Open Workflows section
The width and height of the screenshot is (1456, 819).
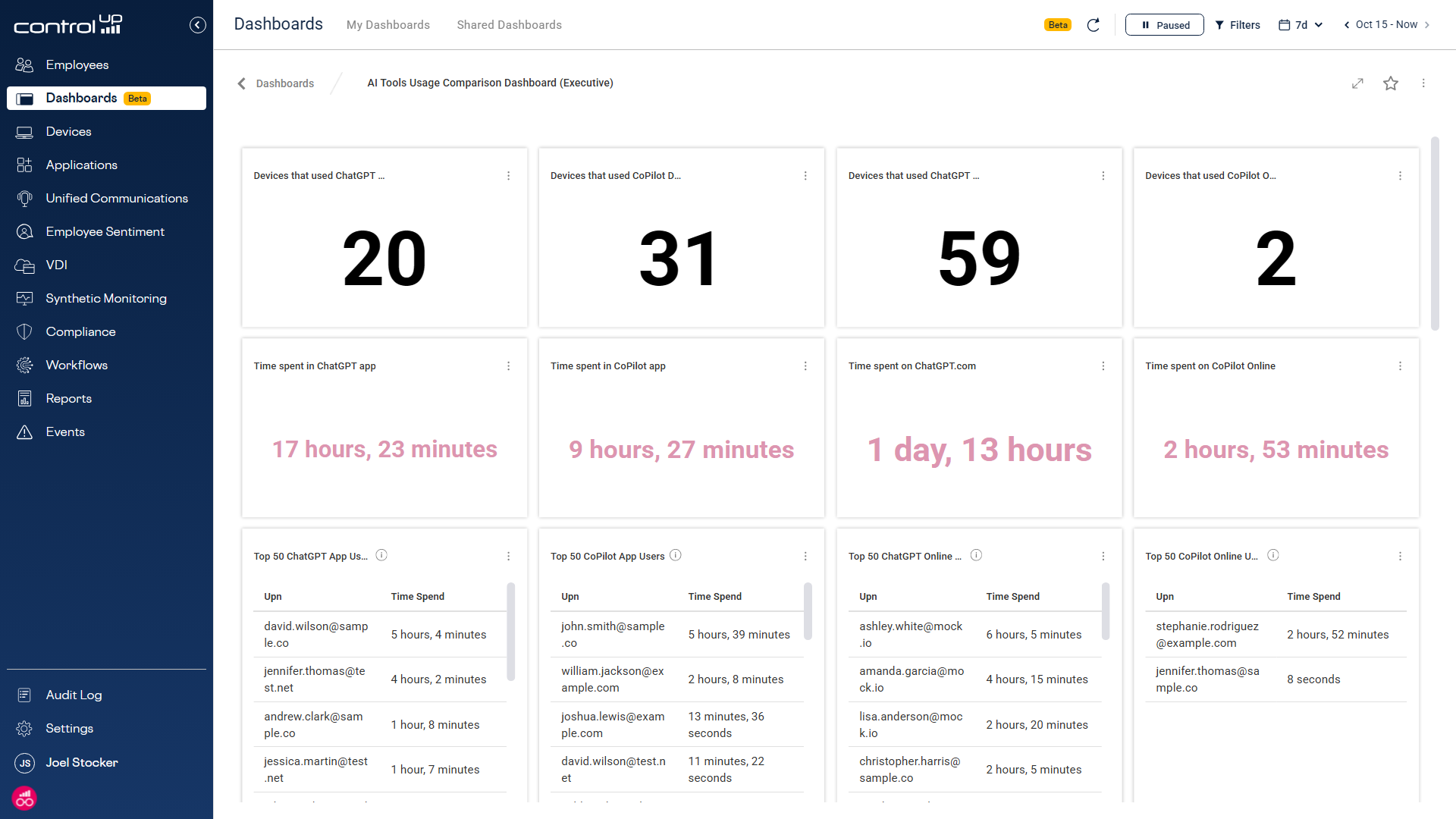(x=106, y=366)
